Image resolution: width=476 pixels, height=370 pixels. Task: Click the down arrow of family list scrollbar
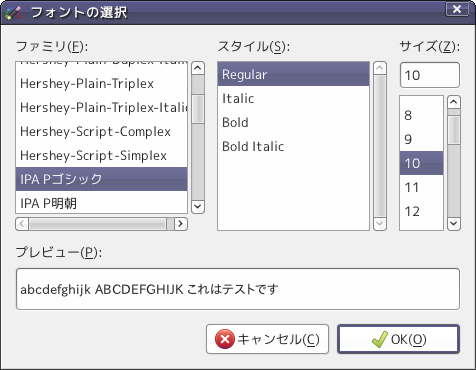click(198, 207)
